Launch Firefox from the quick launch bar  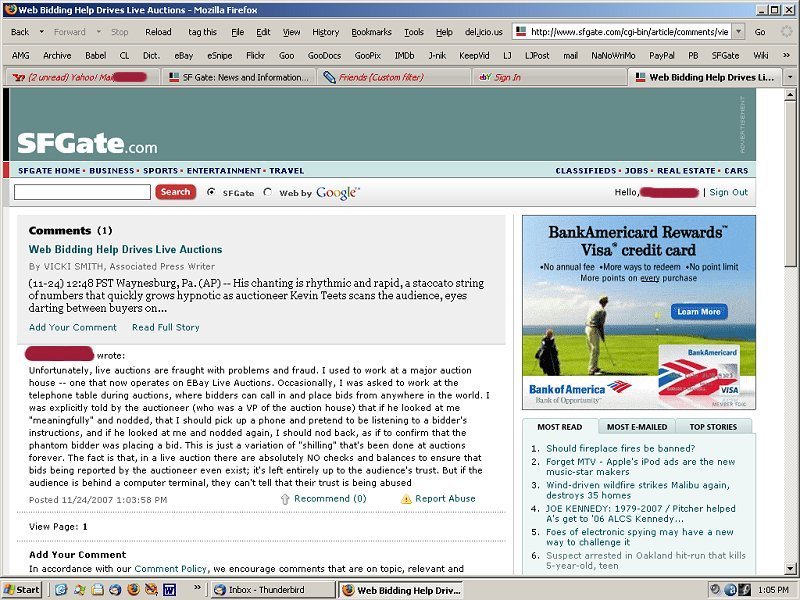133,590
